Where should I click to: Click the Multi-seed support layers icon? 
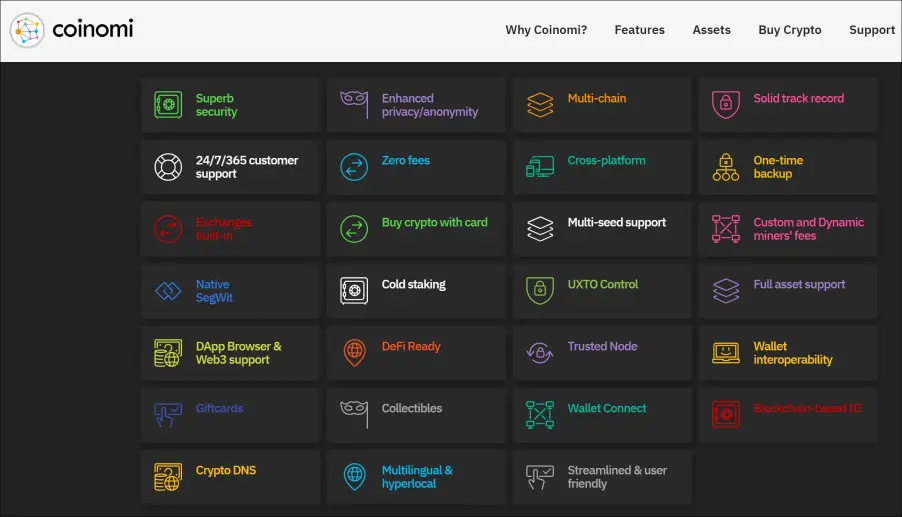coord(540,229)
